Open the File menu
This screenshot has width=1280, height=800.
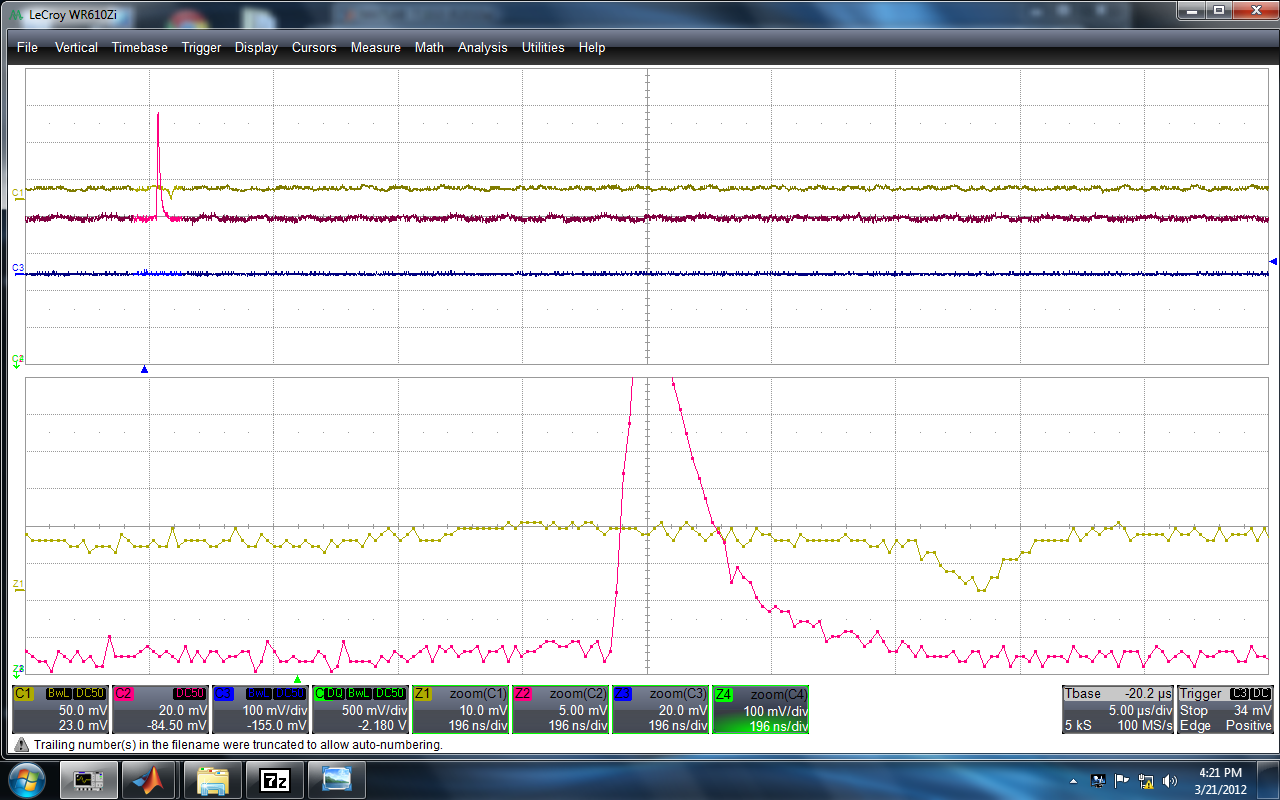[27, 47]
